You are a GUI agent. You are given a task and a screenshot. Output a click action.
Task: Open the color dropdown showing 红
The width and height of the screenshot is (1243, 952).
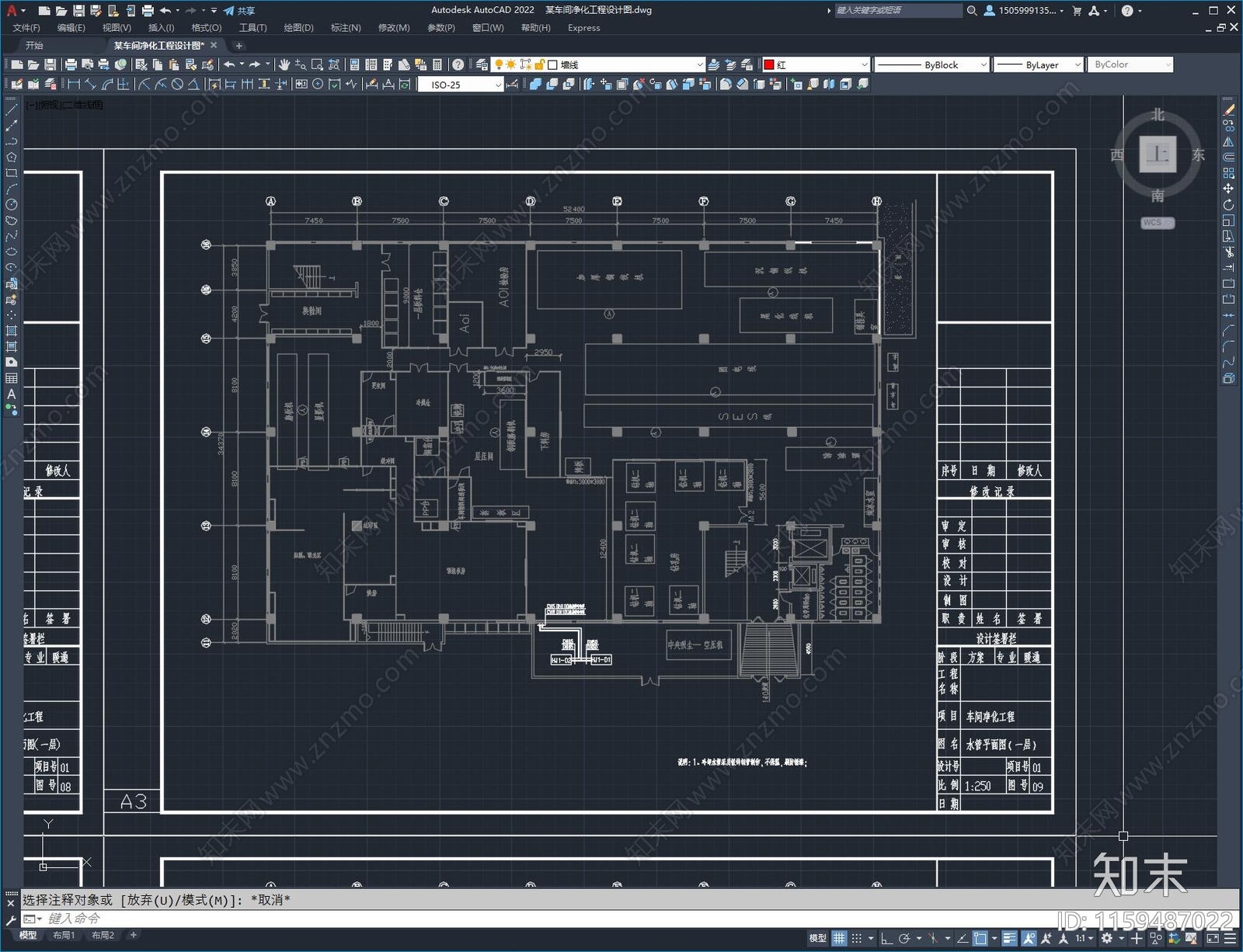click(816, 64)
